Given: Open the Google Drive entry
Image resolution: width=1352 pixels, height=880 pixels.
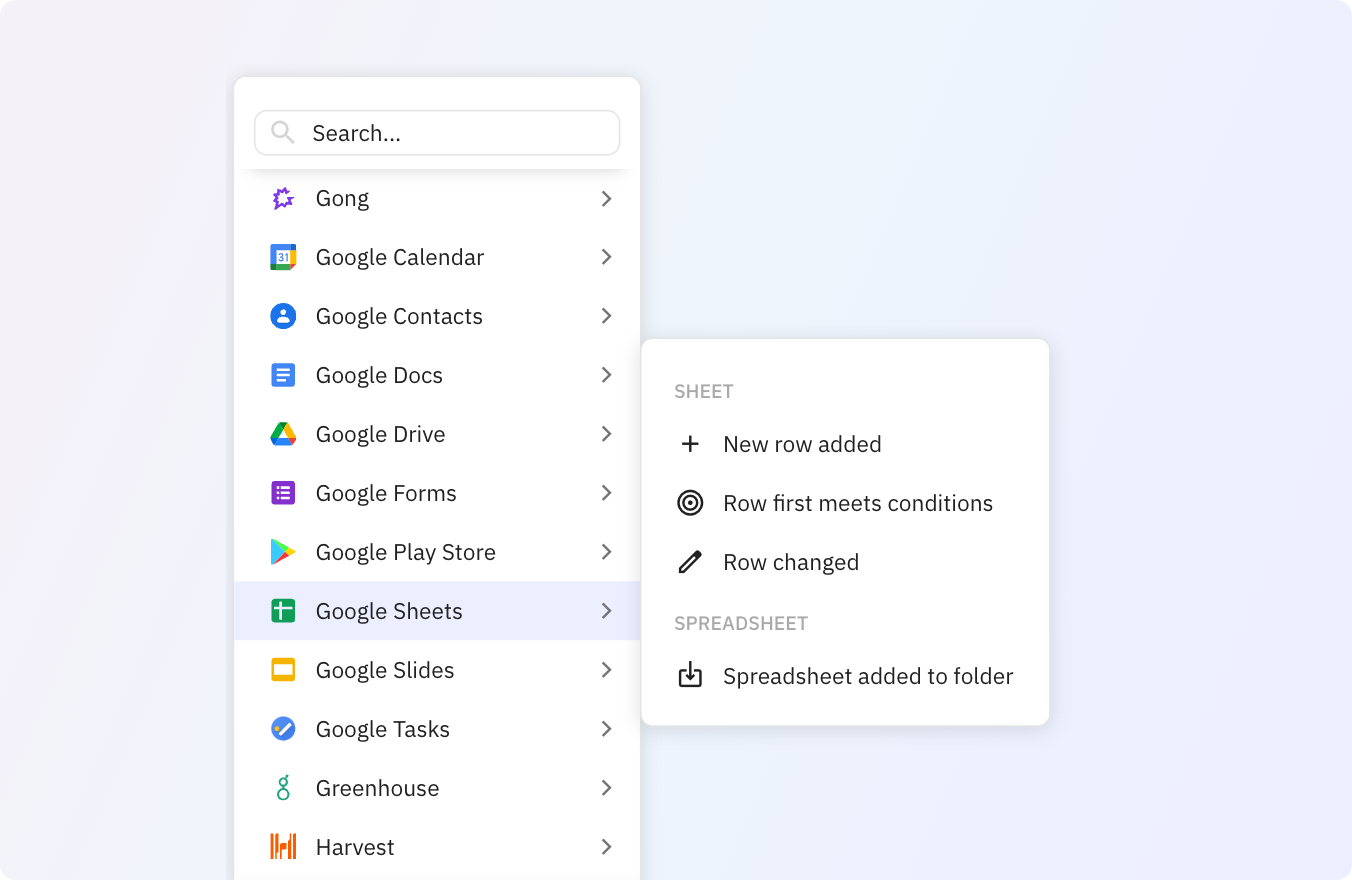Looking at the screenshot, I should pyautogui.click(x=437, y=434).
